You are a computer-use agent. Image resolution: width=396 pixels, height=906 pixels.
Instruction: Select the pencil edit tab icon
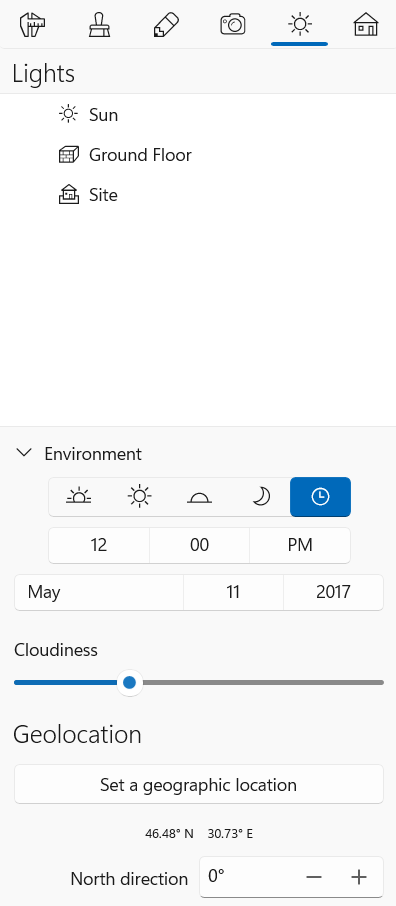point(166,25)
